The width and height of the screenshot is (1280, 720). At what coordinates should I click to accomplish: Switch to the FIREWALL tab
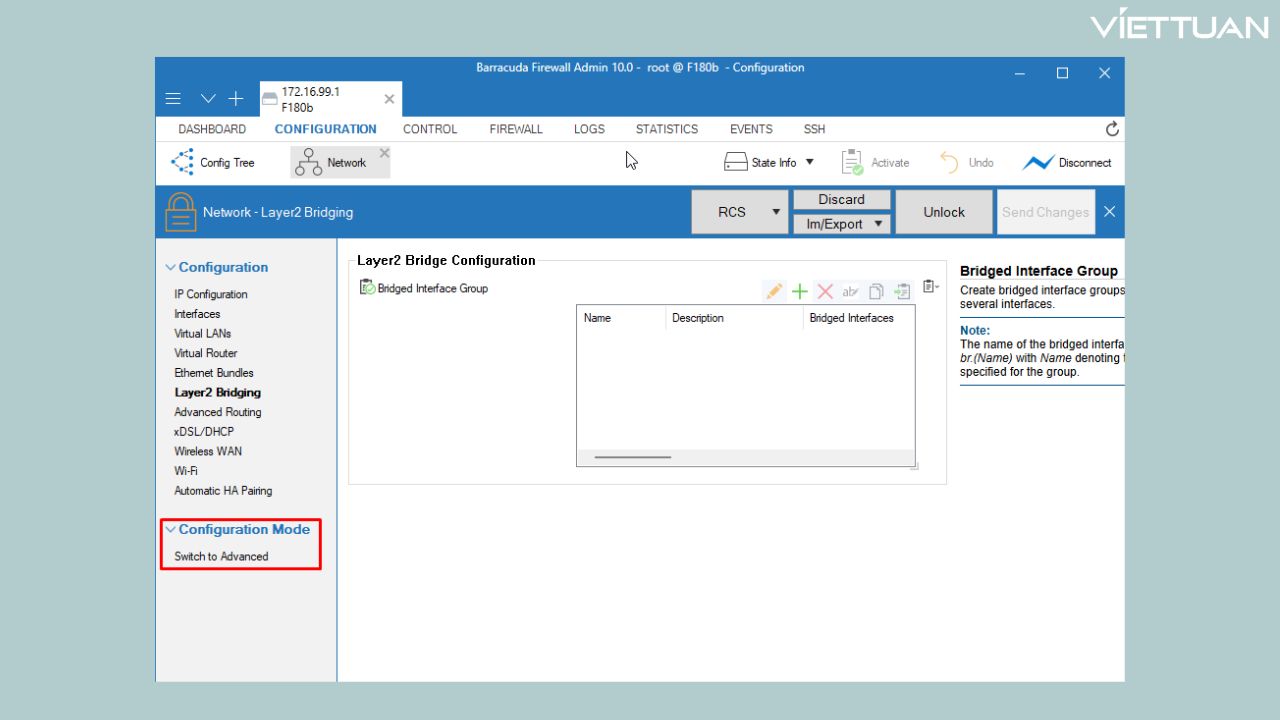[x=516, y=129]
